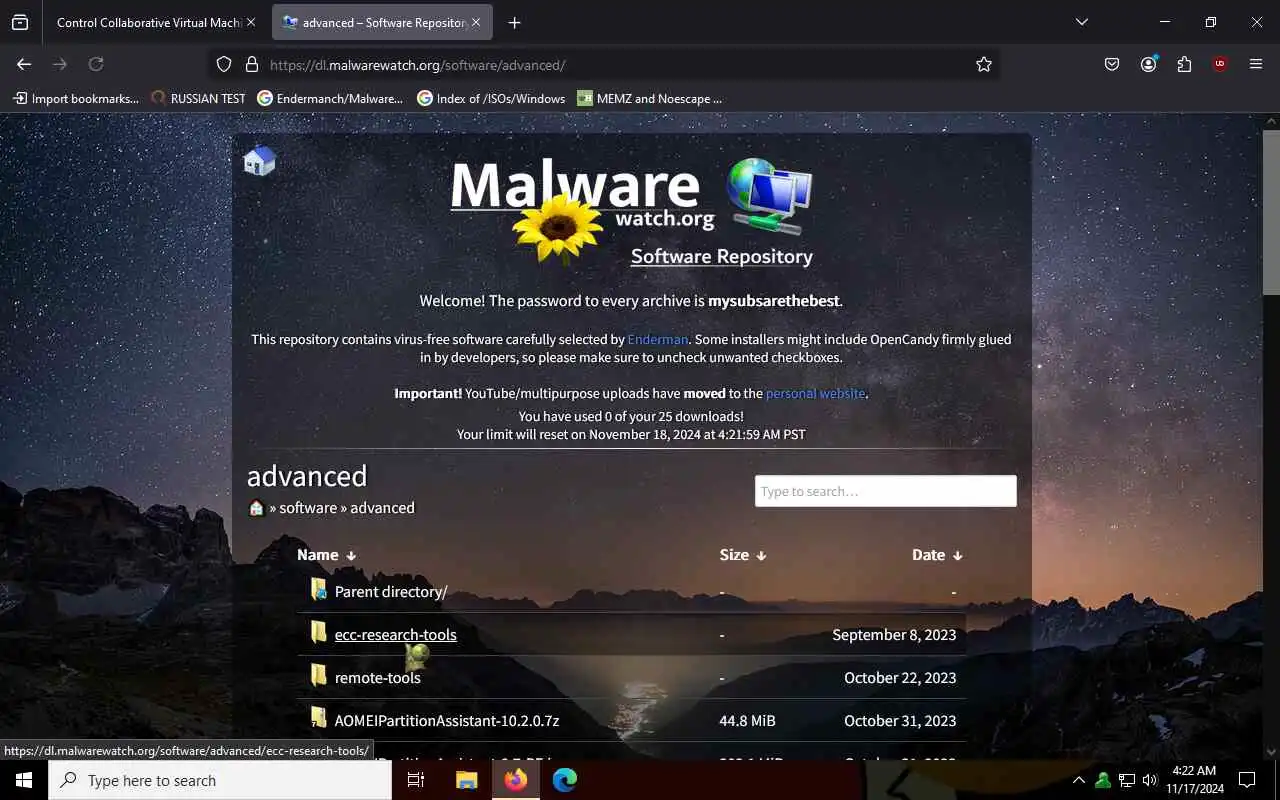Click the uBlock Origin extension icon
1280x800 pixels.
pyautogui.click(x=1219, y=64)
